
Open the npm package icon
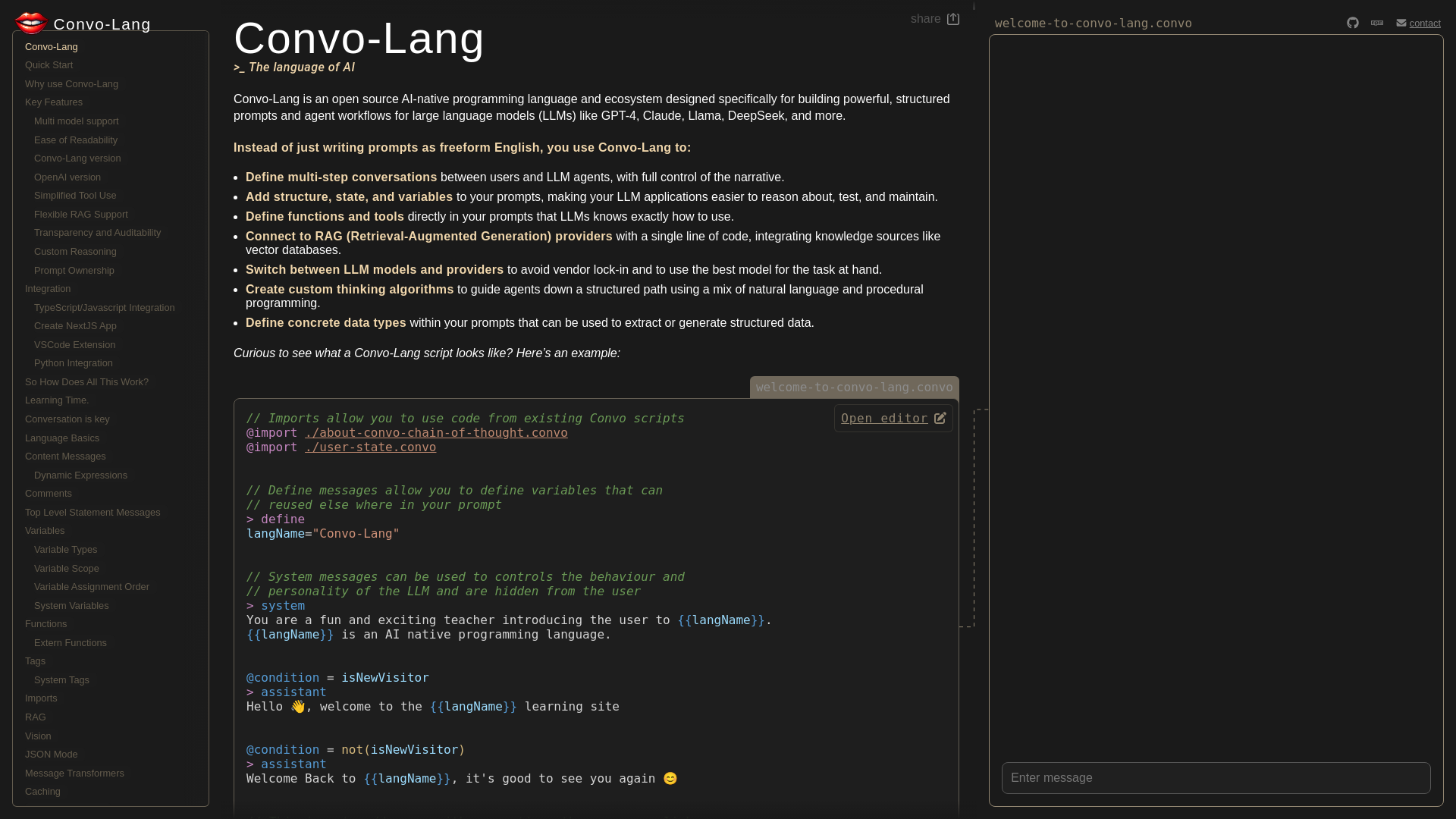(x=1377, y=23)
